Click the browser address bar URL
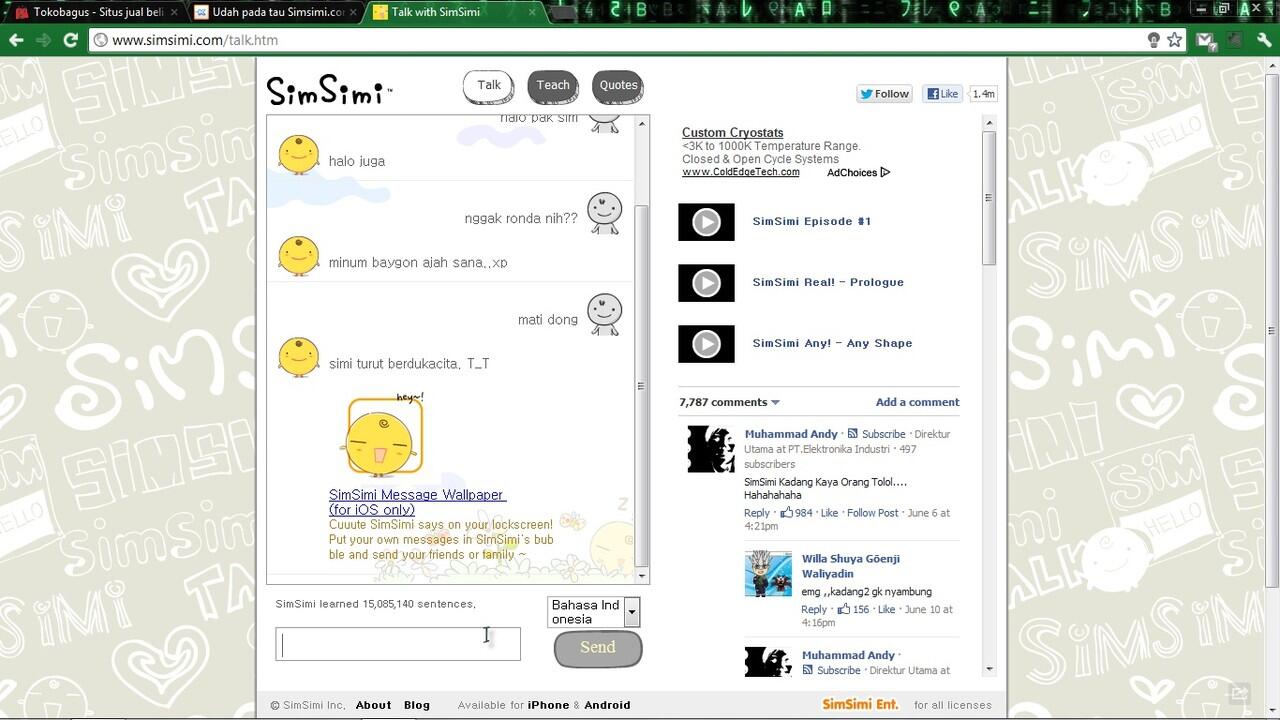Viewport: 1280px width, 720px height. [x=195, y=40]
